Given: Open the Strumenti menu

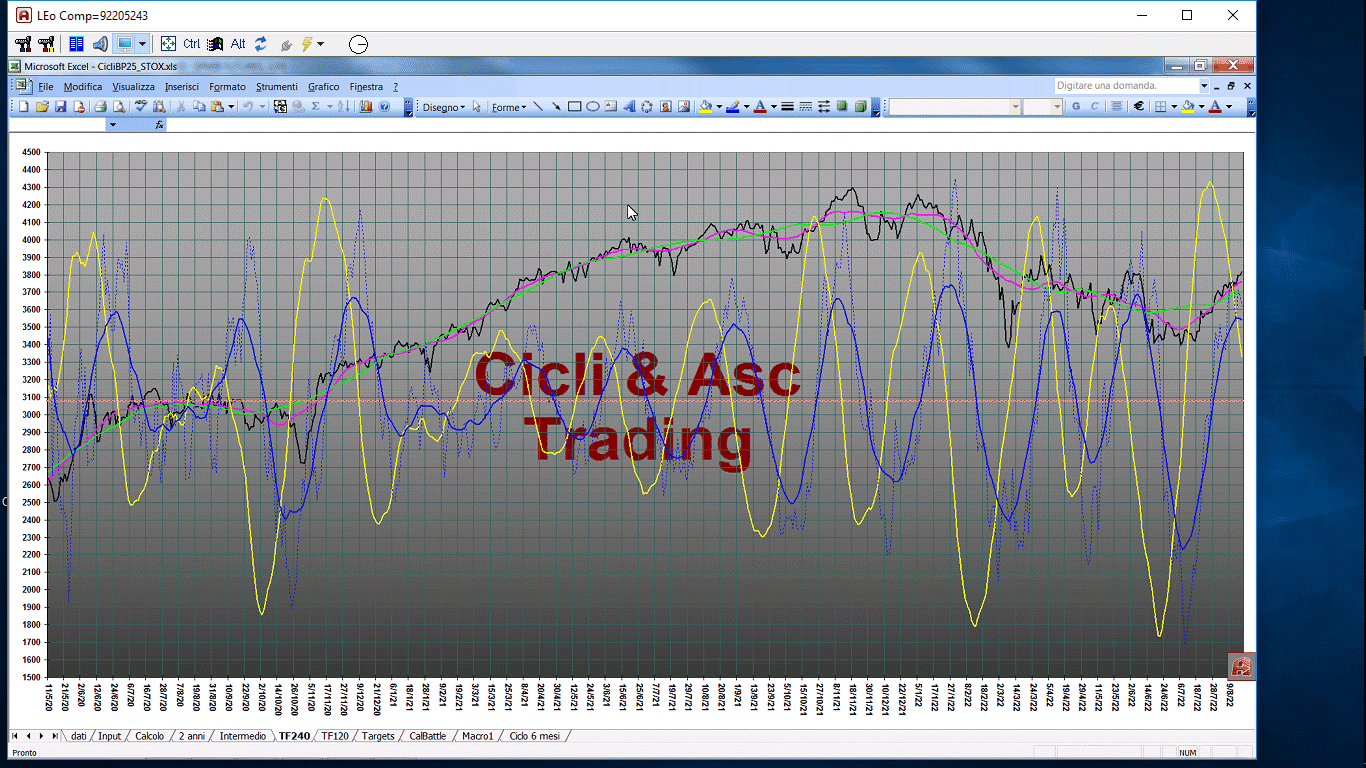Looking at the screenshot, I should [x=277, y=87].
